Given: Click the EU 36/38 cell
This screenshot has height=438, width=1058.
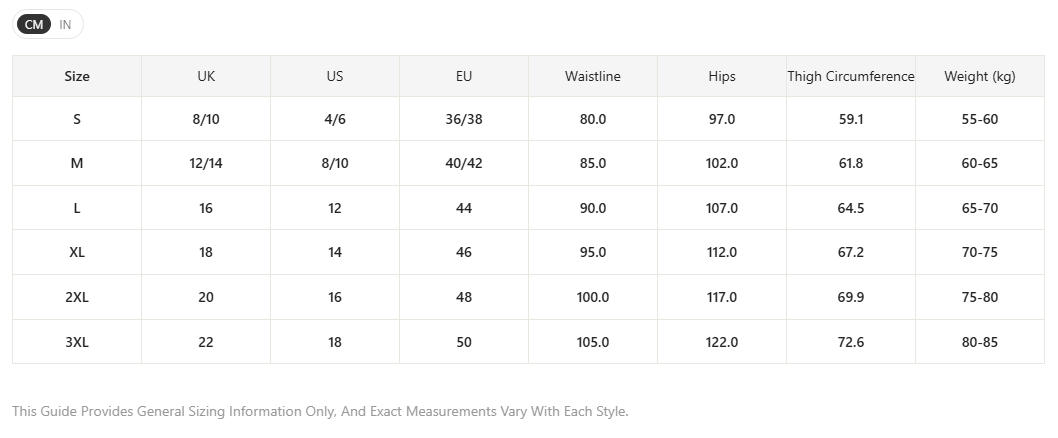Looking at the screenshot, I should point(464,119).
